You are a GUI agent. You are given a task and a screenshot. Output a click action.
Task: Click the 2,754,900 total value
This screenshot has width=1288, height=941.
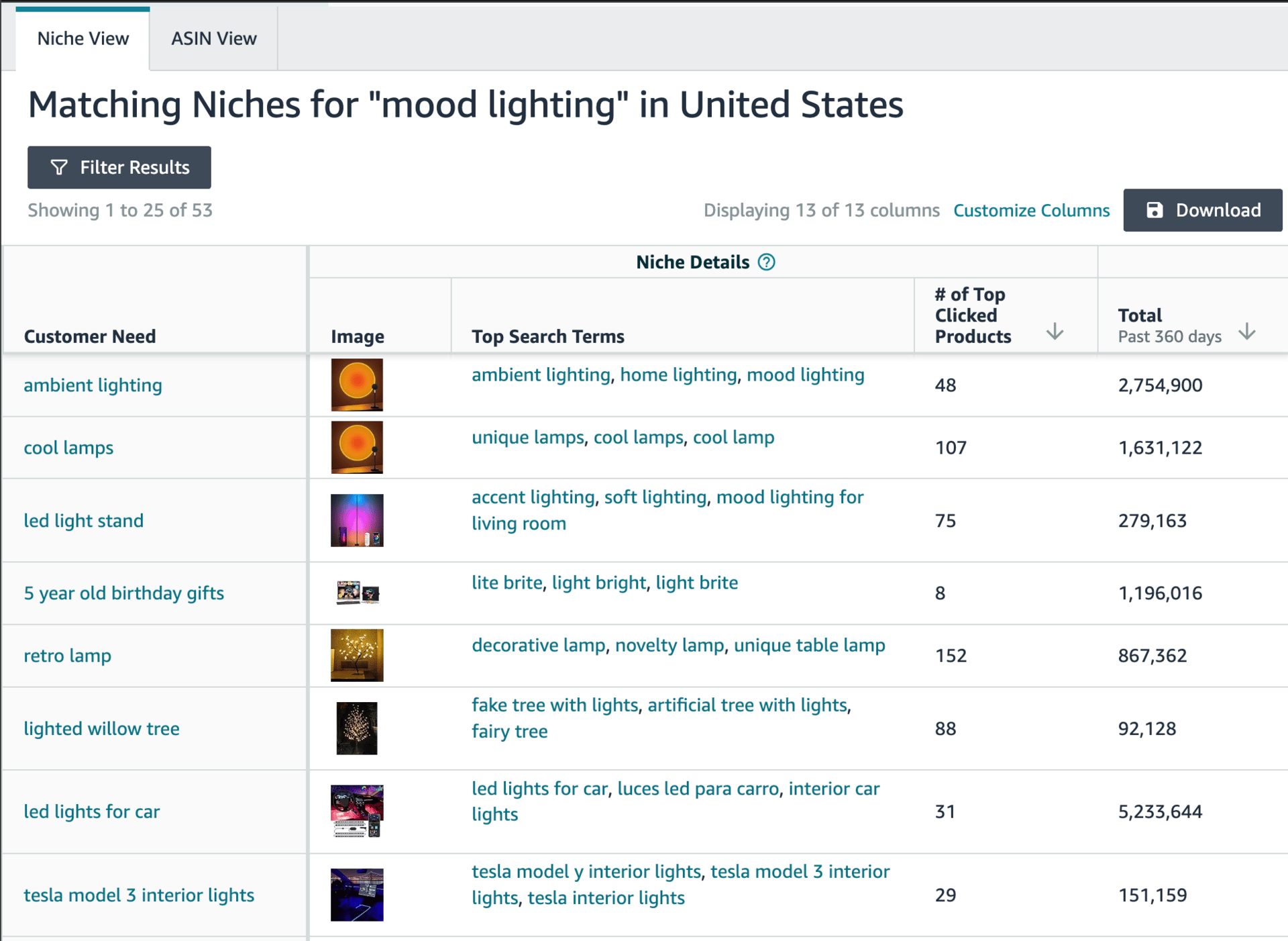coord(1160,385)
